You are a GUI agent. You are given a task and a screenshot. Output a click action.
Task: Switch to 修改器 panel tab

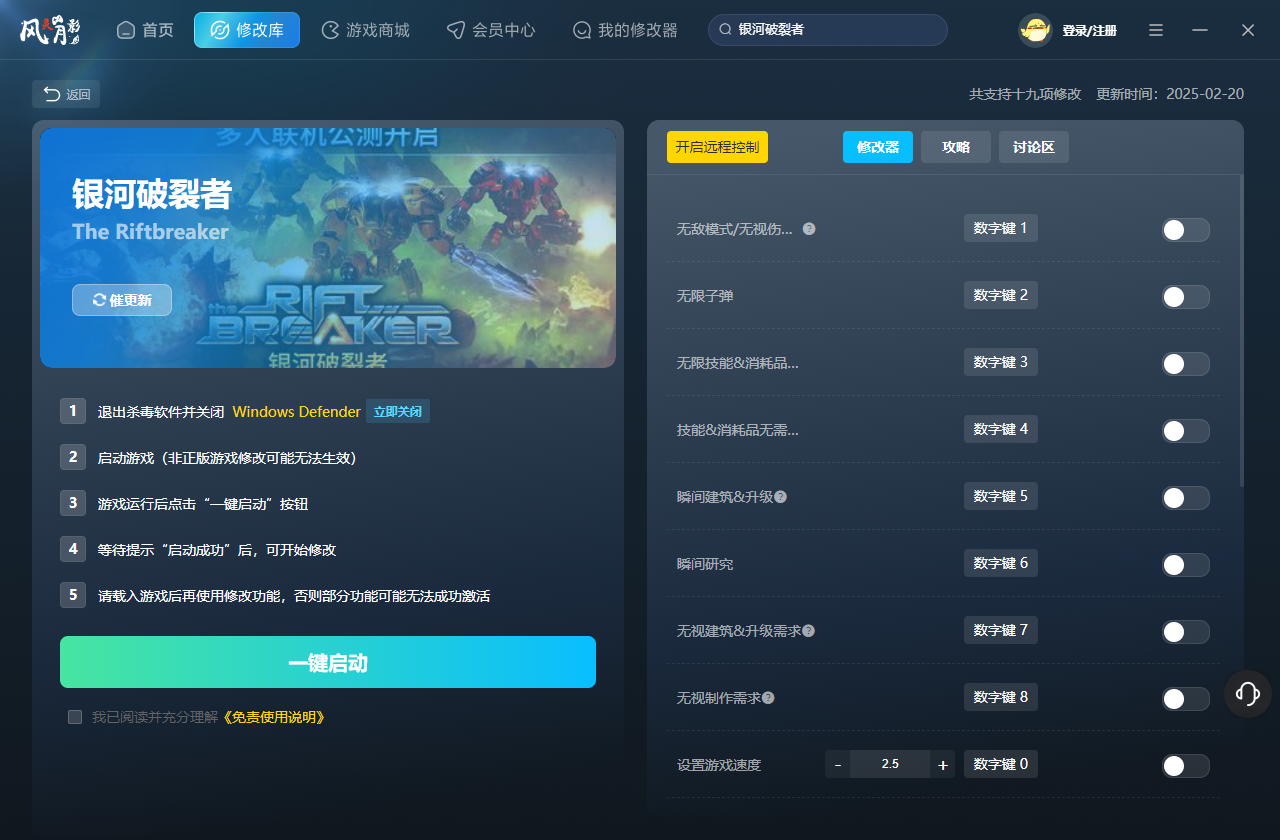pyautogui.click(x=878, y=147)
